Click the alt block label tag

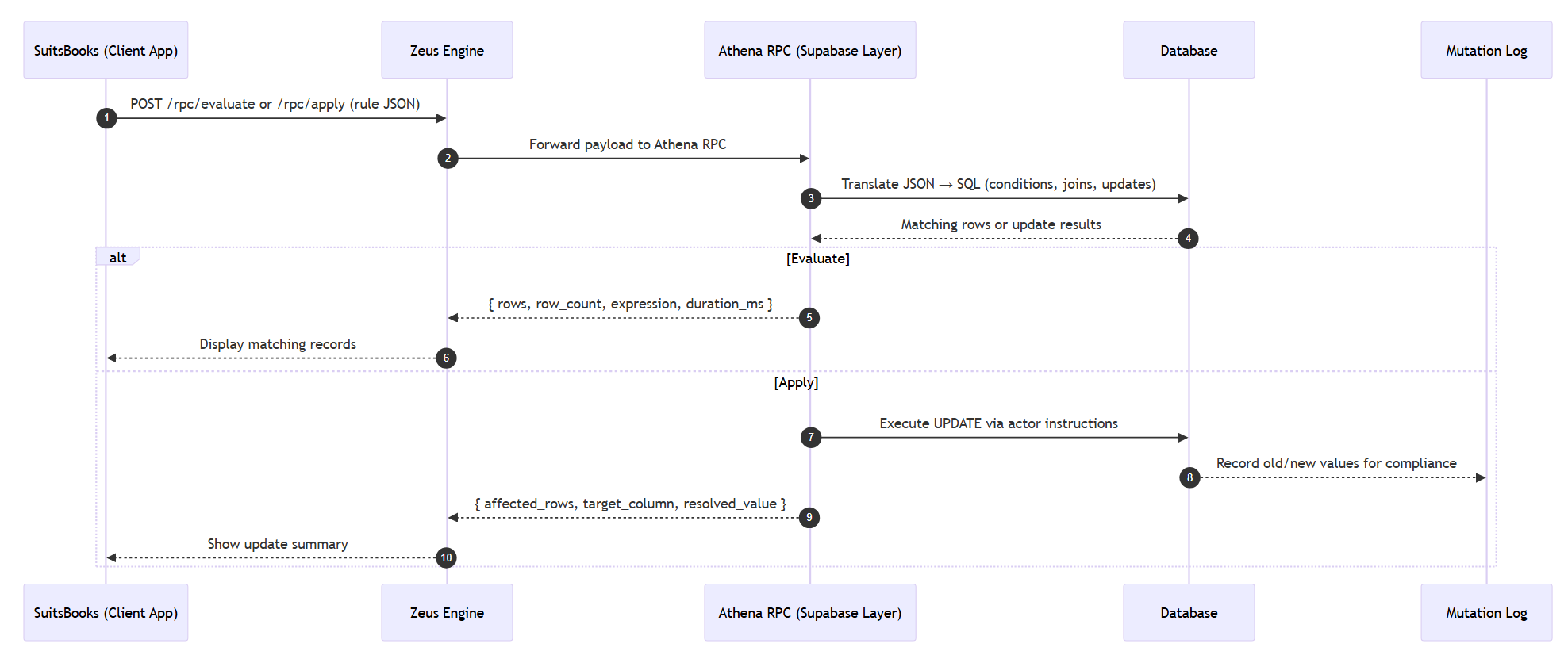coord(117,258)
